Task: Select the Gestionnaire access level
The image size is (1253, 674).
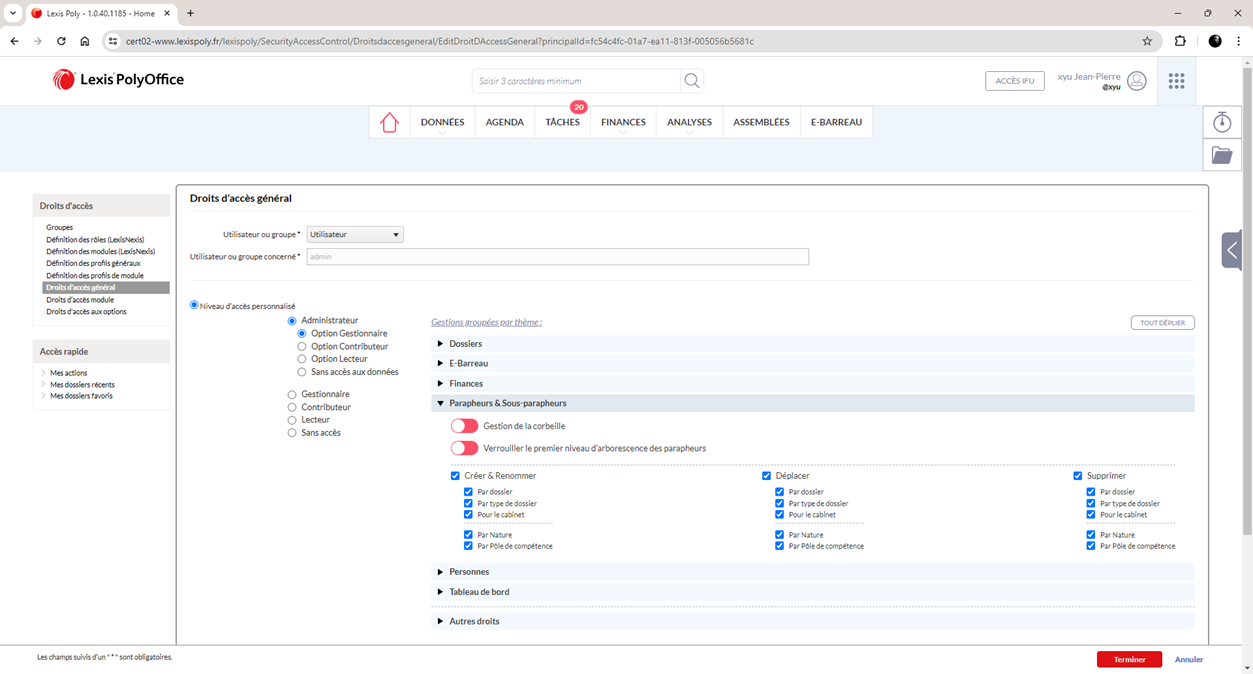Action: [292, 394]
